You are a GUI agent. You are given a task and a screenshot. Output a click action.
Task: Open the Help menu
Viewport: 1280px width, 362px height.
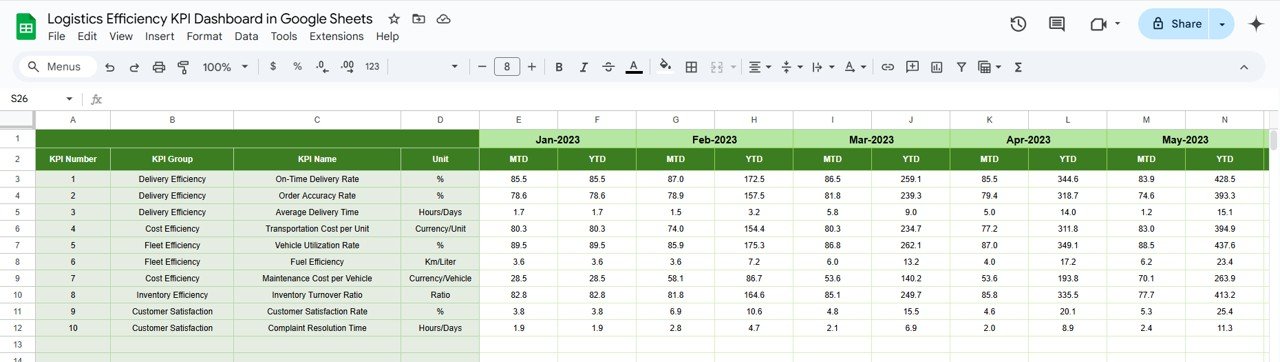pos(388,36)
